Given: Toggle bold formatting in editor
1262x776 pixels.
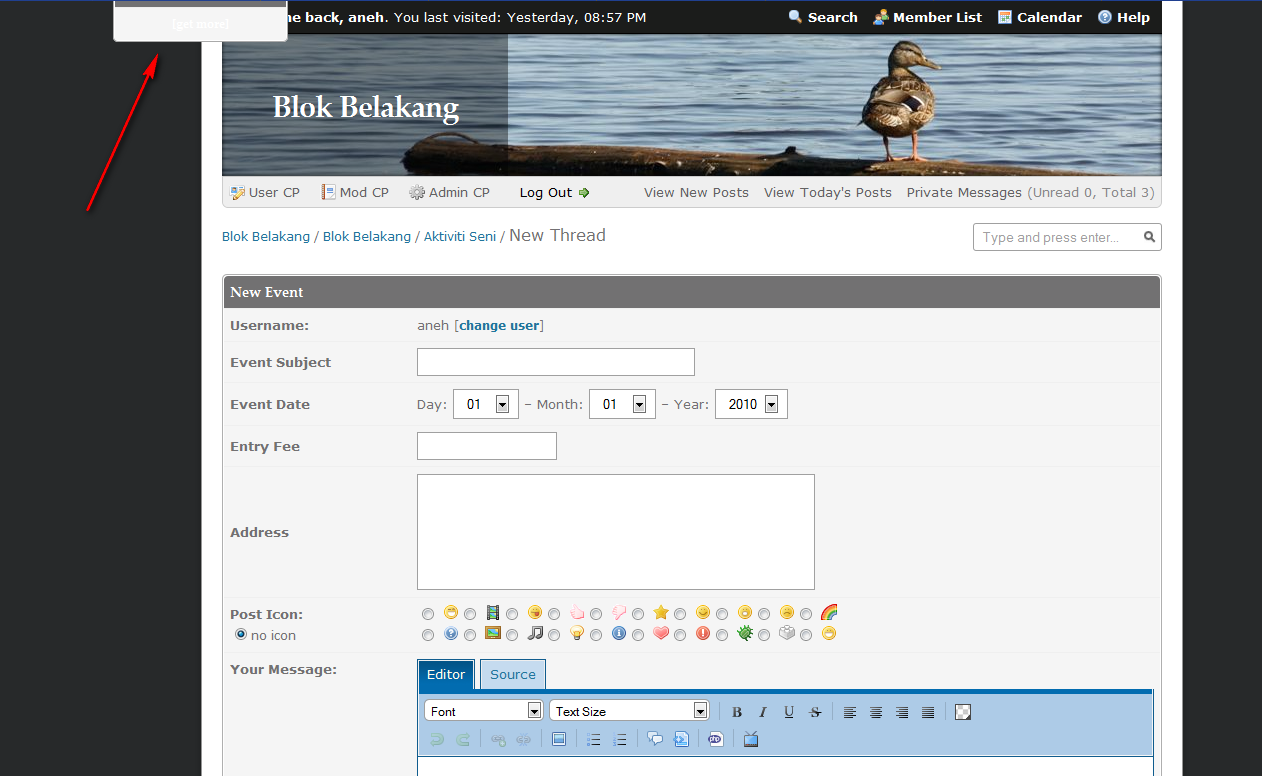Looking at the screenshot, I should click(737, 712).
